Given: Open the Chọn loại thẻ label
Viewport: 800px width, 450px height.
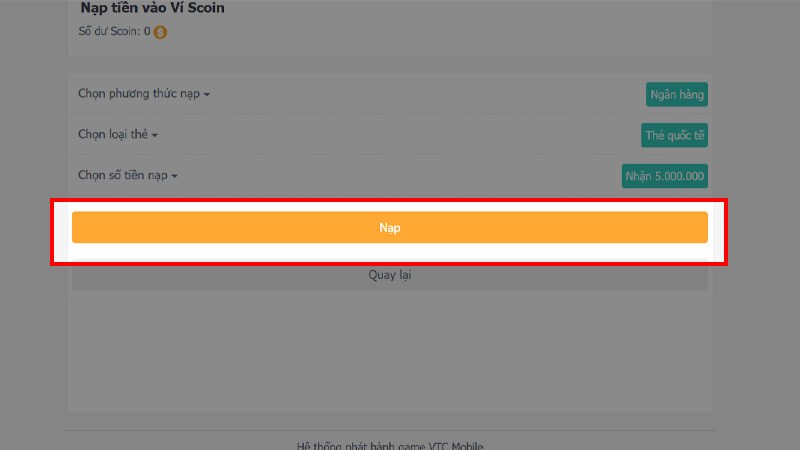Looking at the screenshot, I should pos(113,134).
